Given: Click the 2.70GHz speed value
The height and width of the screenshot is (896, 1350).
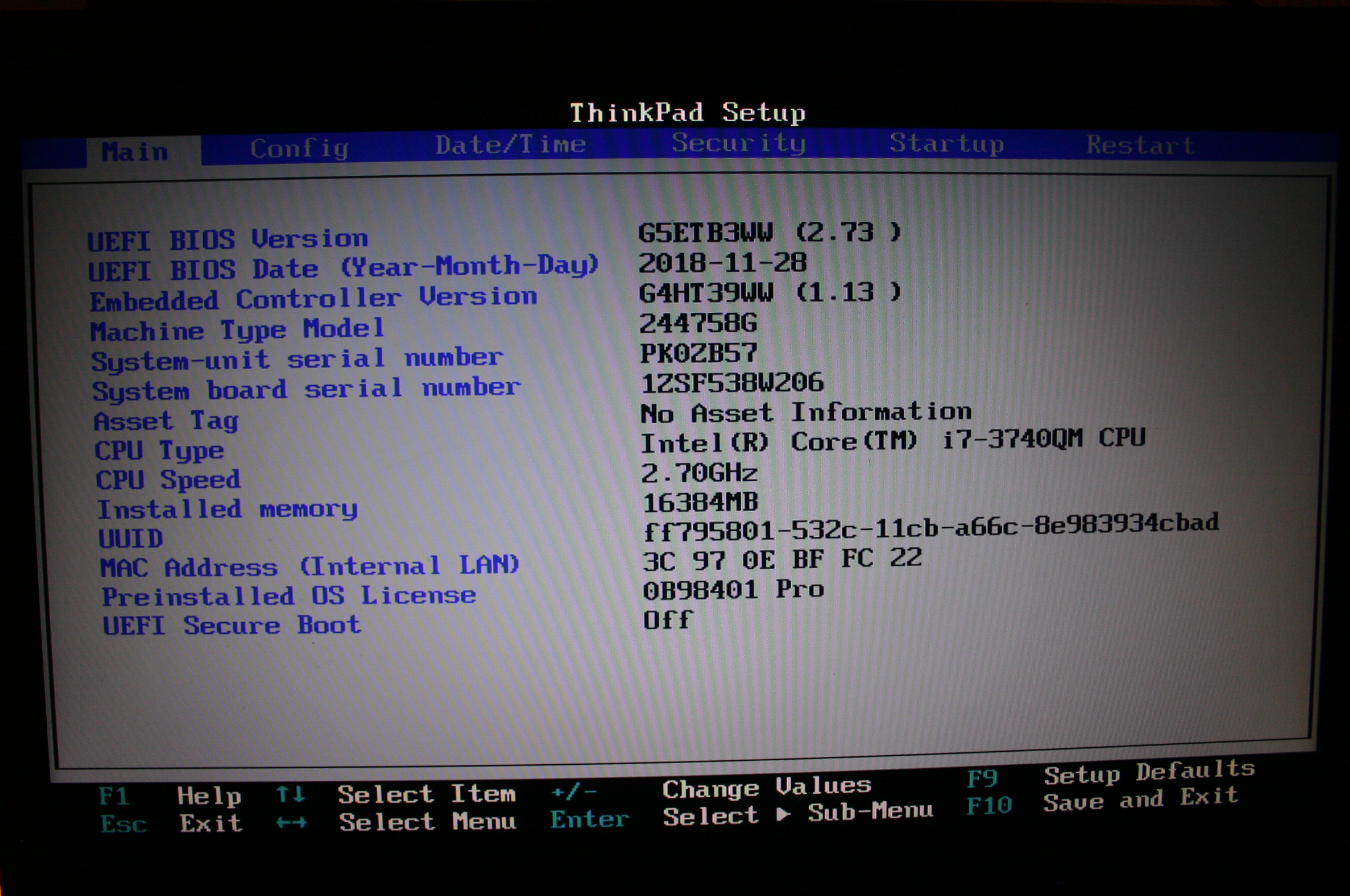Looking at the screenshot, I should coord(699,473).
